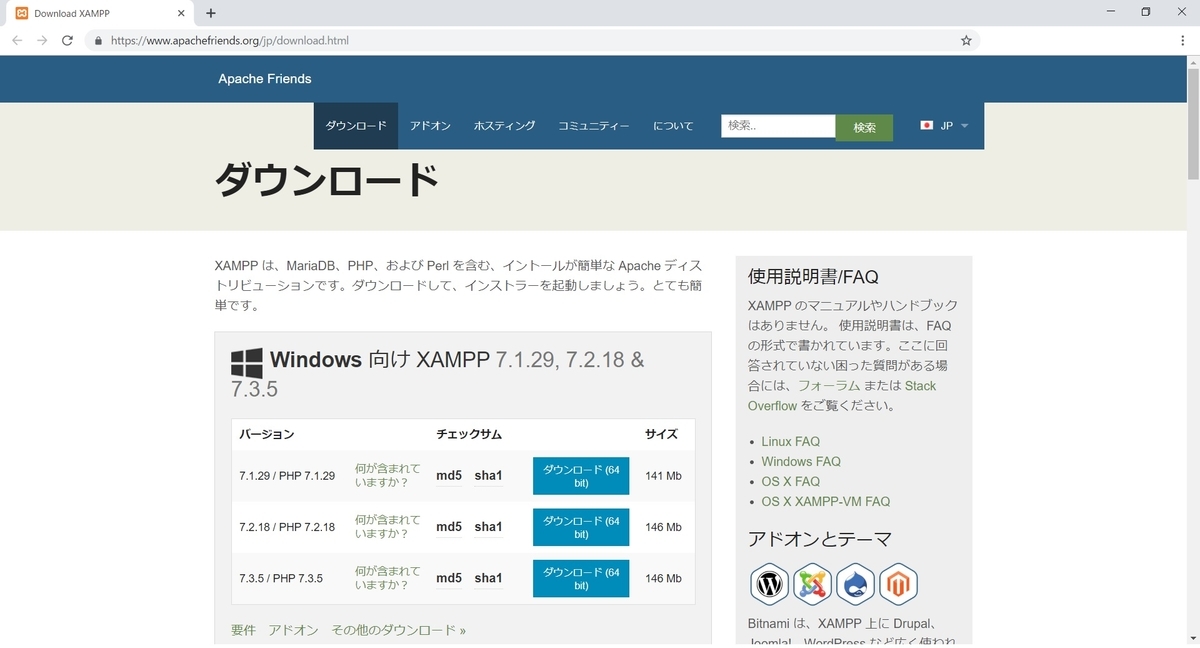The width and height of the screenshot is (1200, 648).
Task: Open the コミュニティー nav menu item
Action: (x=594, y=126)
